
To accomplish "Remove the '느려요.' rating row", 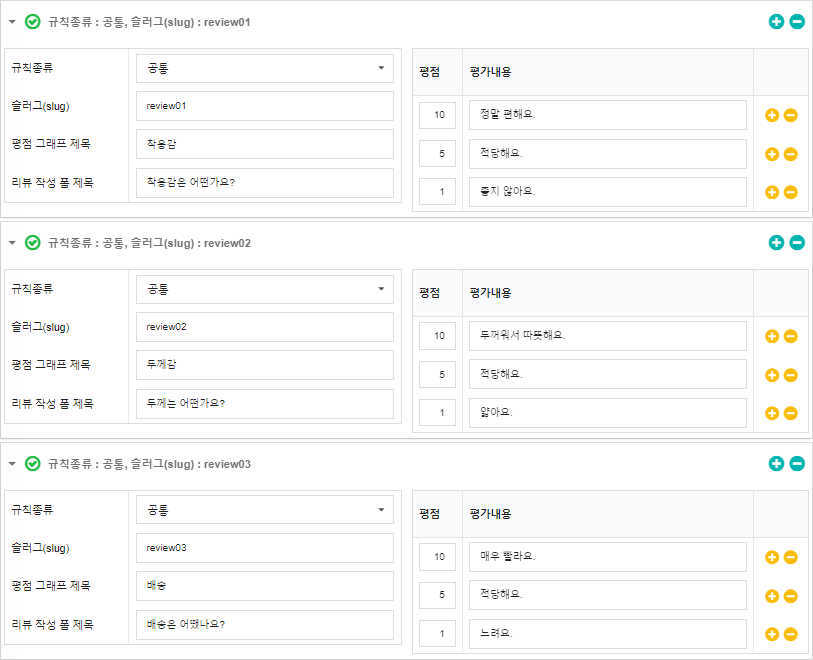I will pyautogui.click(x=790, y=634).
